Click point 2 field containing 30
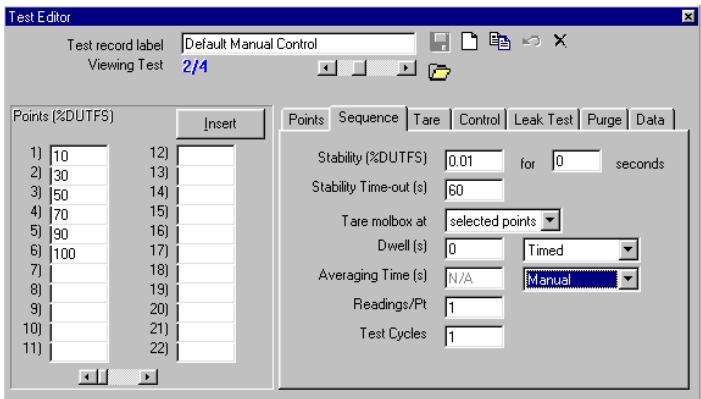 click(x=79, y=175)
